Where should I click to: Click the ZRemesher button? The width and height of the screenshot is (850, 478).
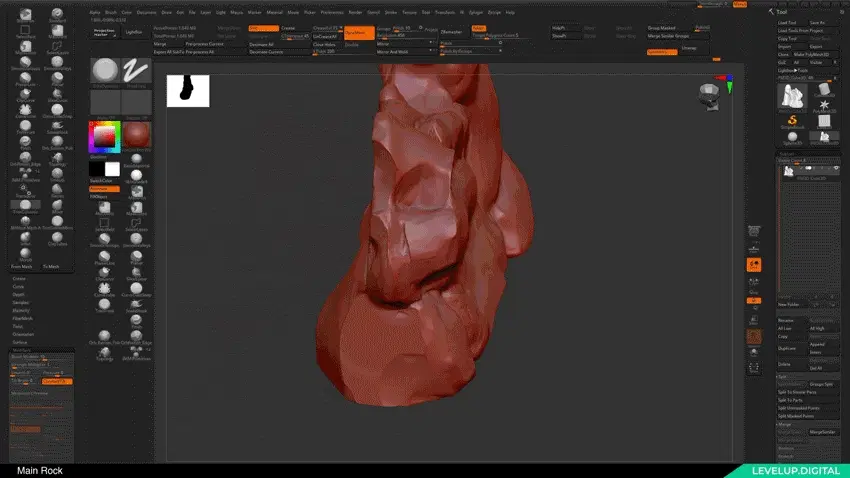tap(453, 33)
